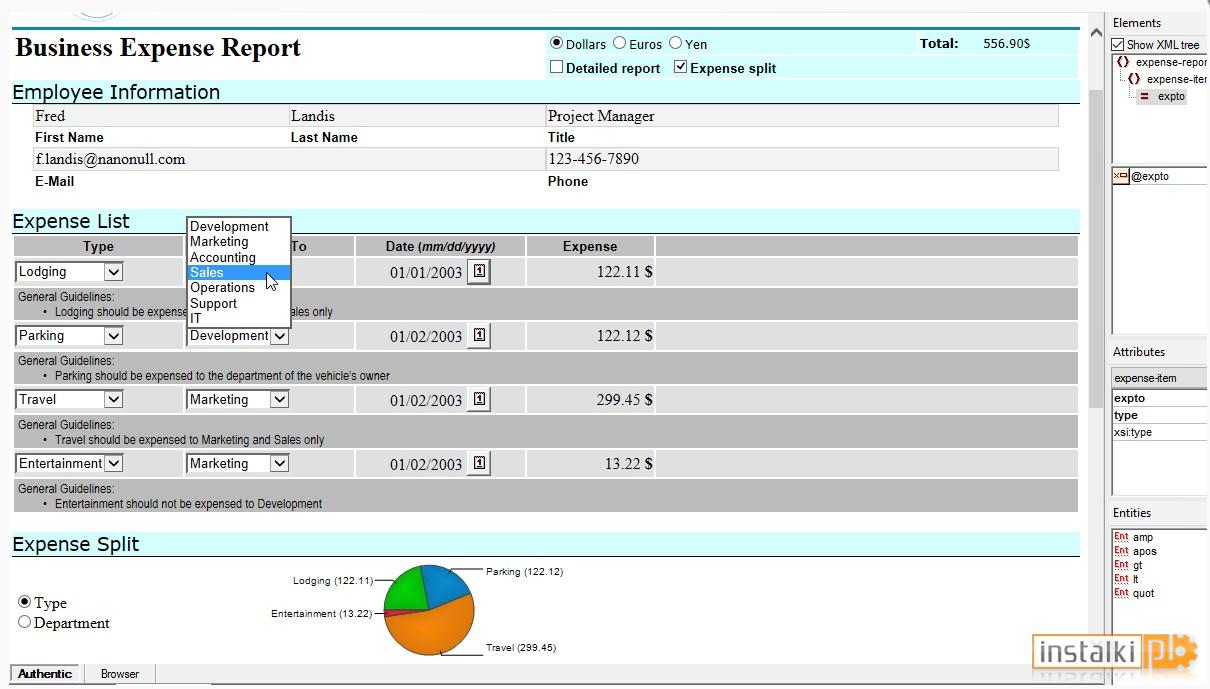Click the orange Travel pie slice
The image size is (1210, 689).
coord(432,630)
